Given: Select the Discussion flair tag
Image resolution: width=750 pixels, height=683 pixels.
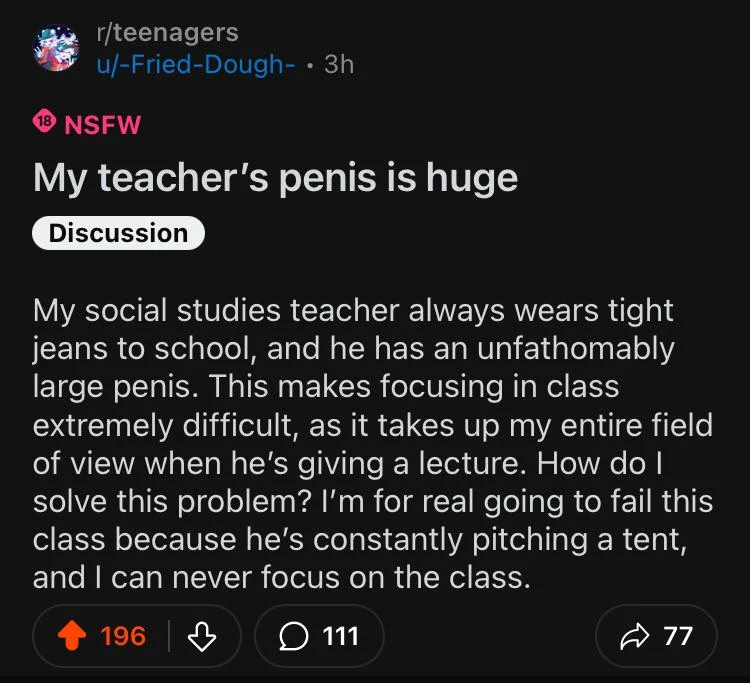Looking at the screenshot, I should (118, 233).
